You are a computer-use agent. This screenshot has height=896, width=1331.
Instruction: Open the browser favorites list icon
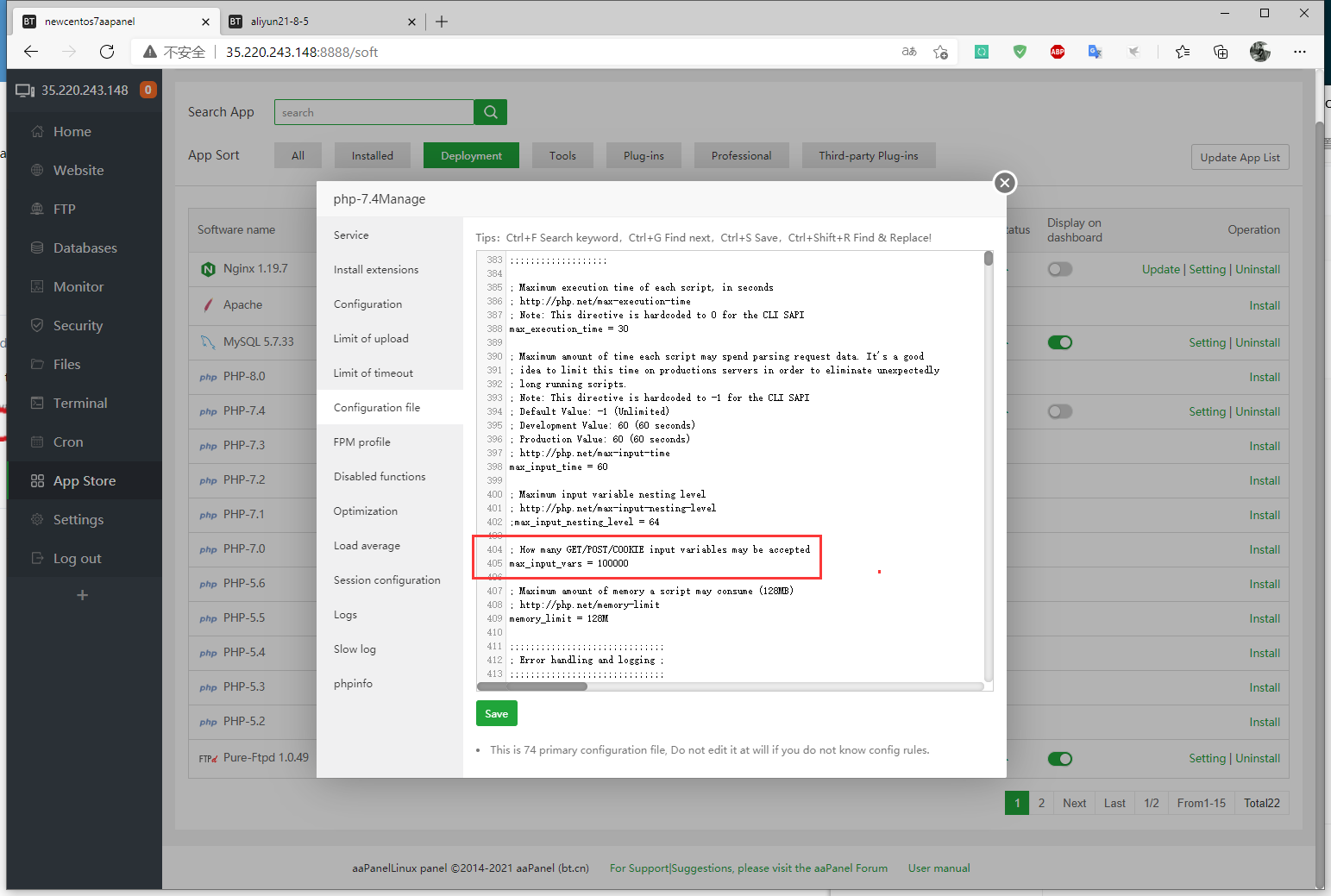[1183, 52]
